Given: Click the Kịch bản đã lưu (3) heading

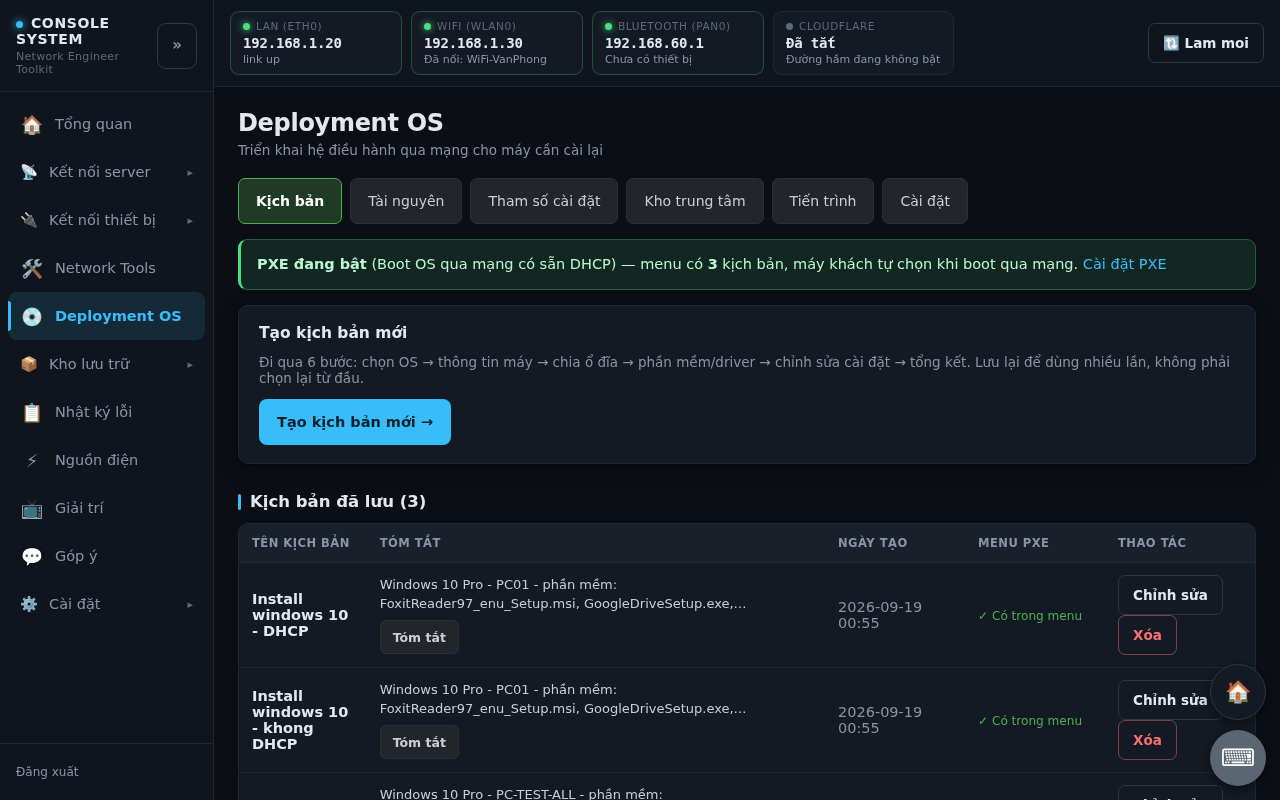Looking at the screenshot, I should [x=338, y=502].
